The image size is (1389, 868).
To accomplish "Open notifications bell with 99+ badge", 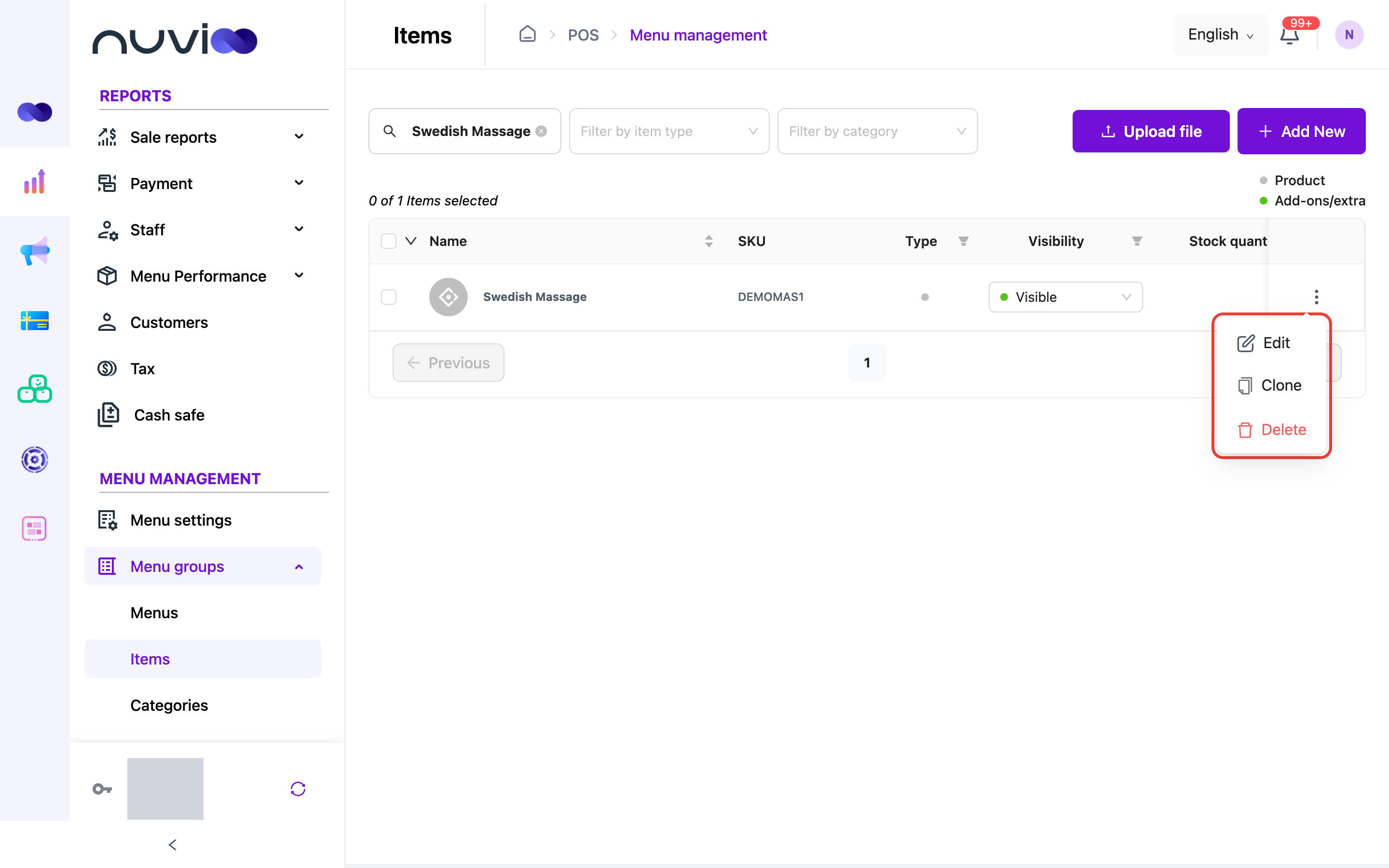I will point(1290,35).
